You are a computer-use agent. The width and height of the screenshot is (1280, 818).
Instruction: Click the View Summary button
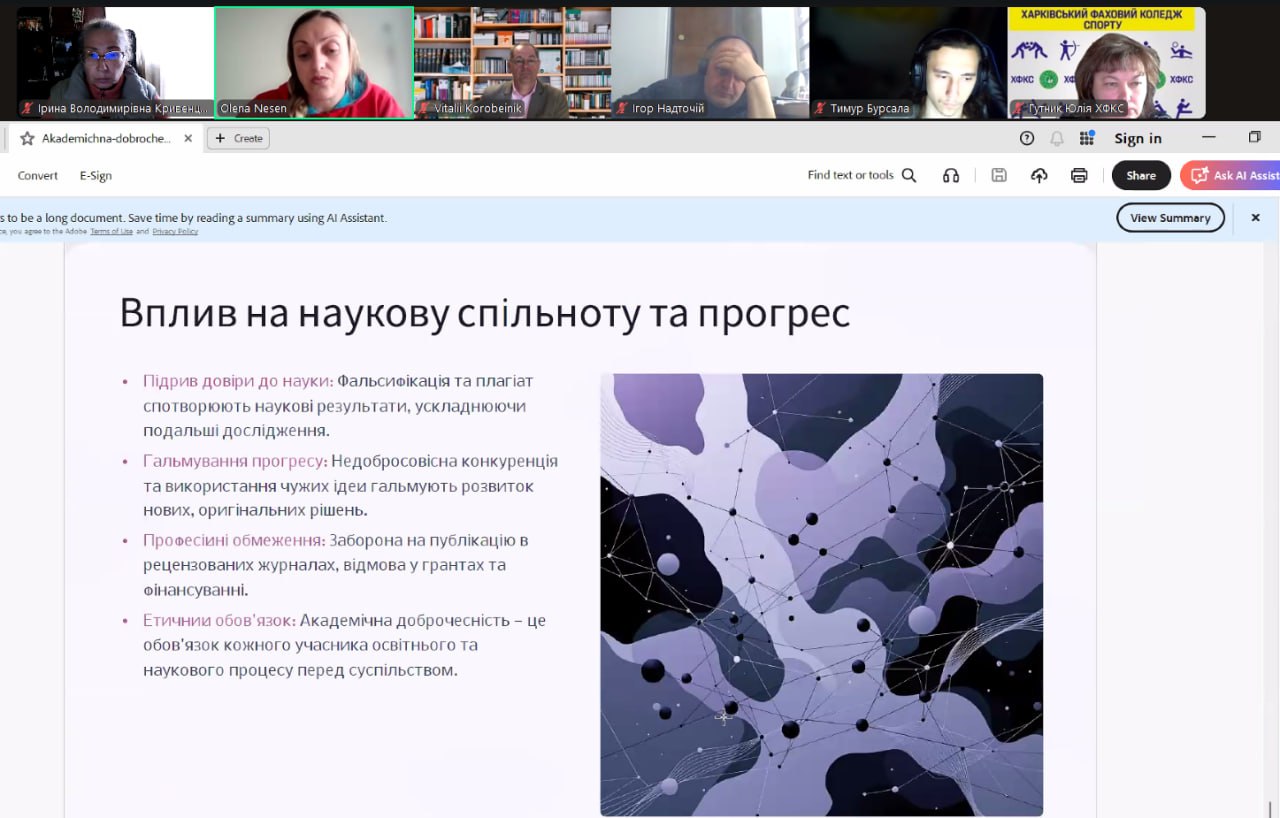coord(1170,217)
